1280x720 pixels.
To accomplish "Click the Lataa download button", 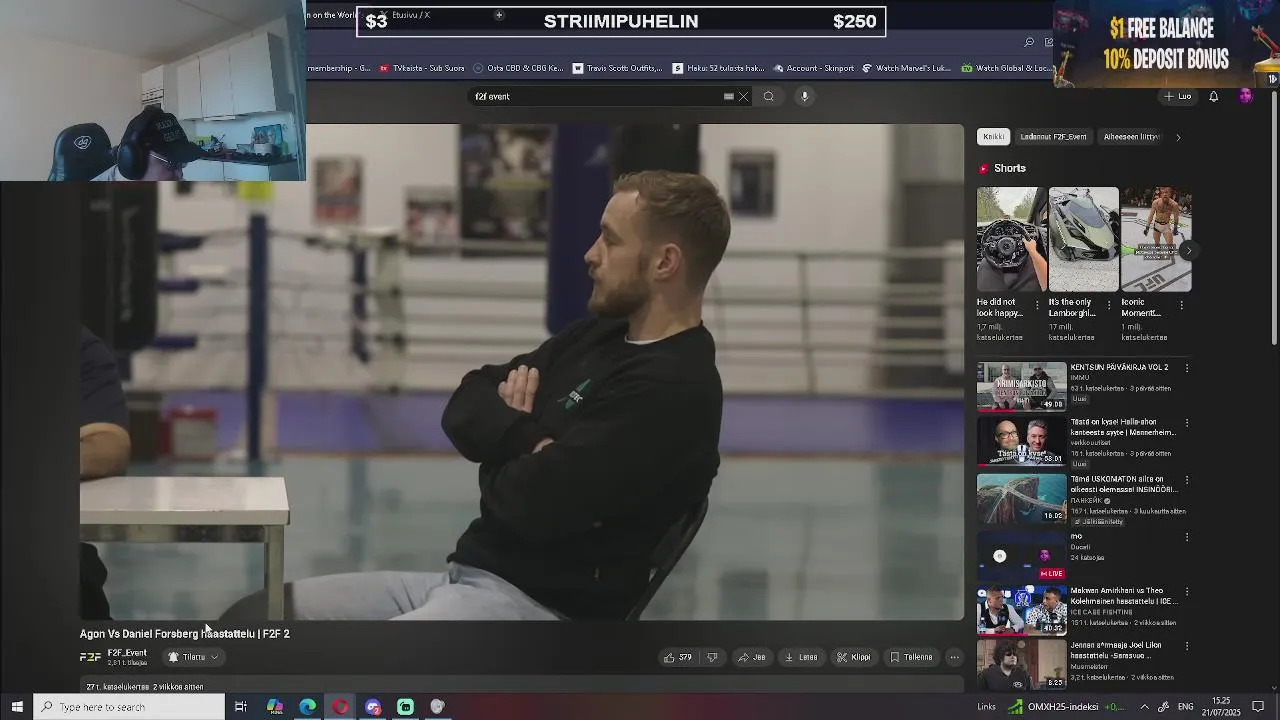I will 802,657.
